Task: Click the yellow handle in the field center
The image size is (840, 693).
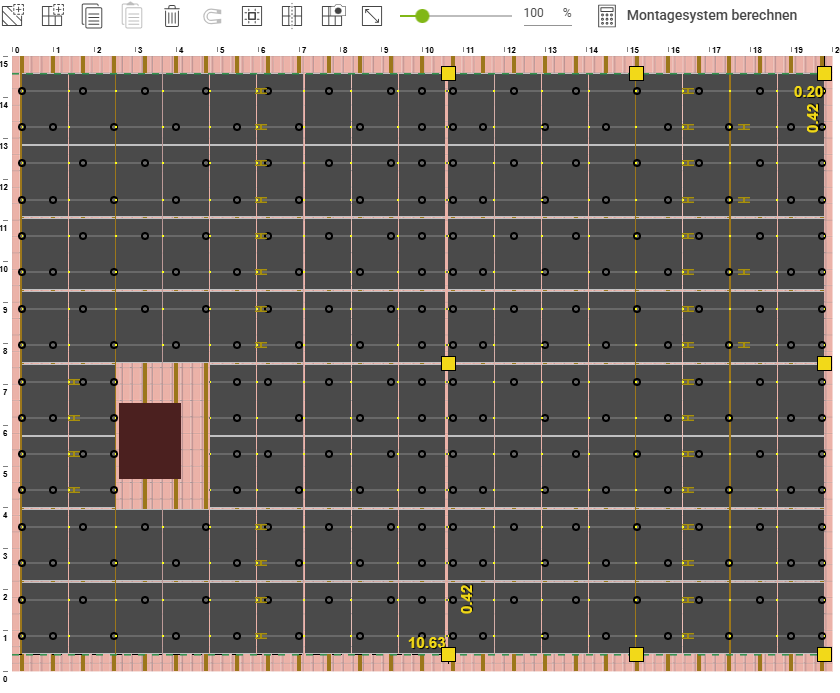Action: (448, 363)
